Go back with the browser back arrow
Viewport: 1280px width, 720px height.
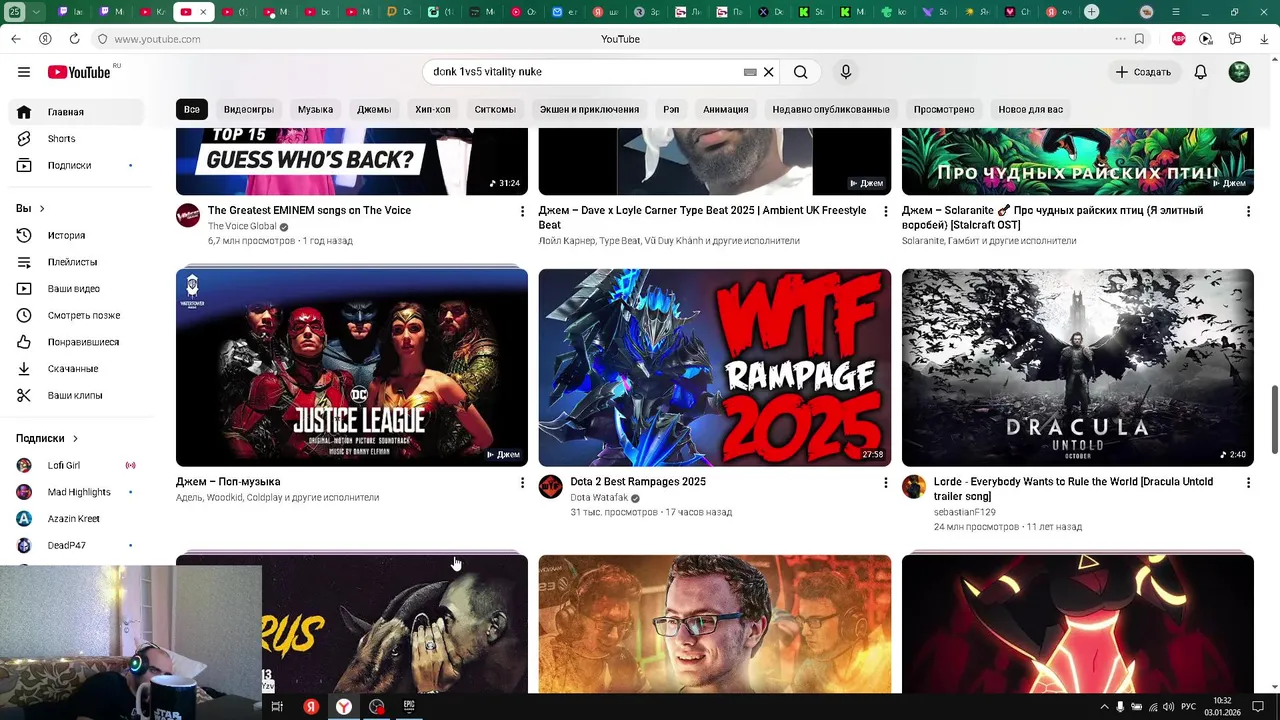[x=16, y=39]
